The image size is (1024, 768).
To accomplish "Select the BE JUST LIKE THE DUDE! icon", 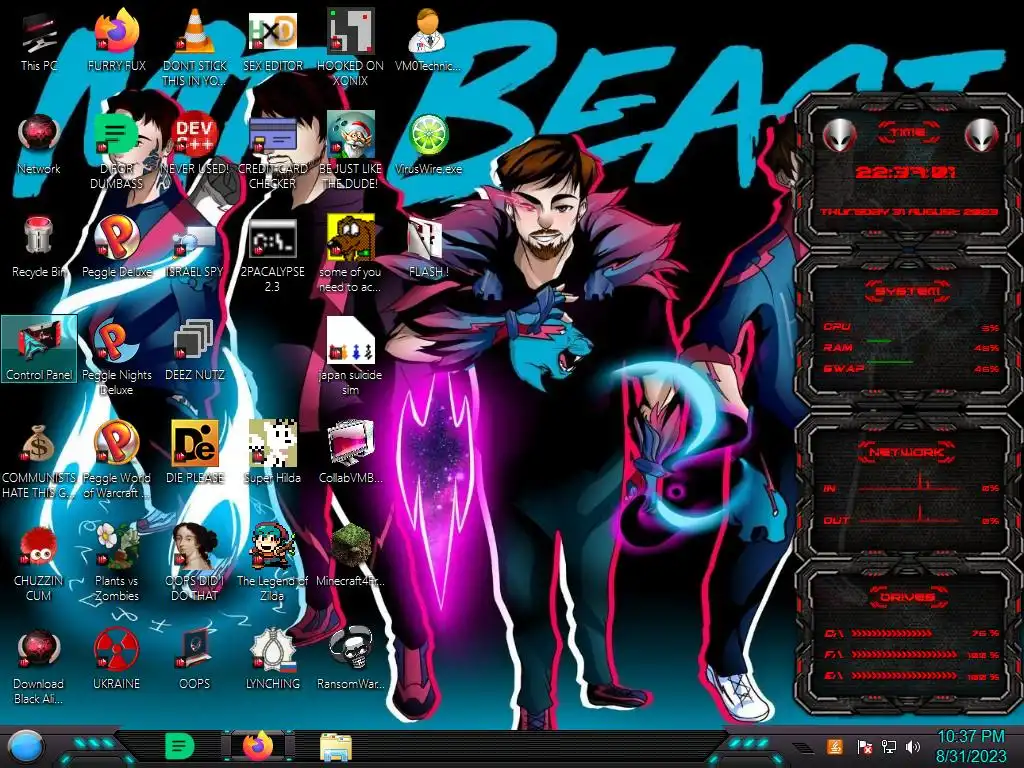I will click(x=350, y=150).
